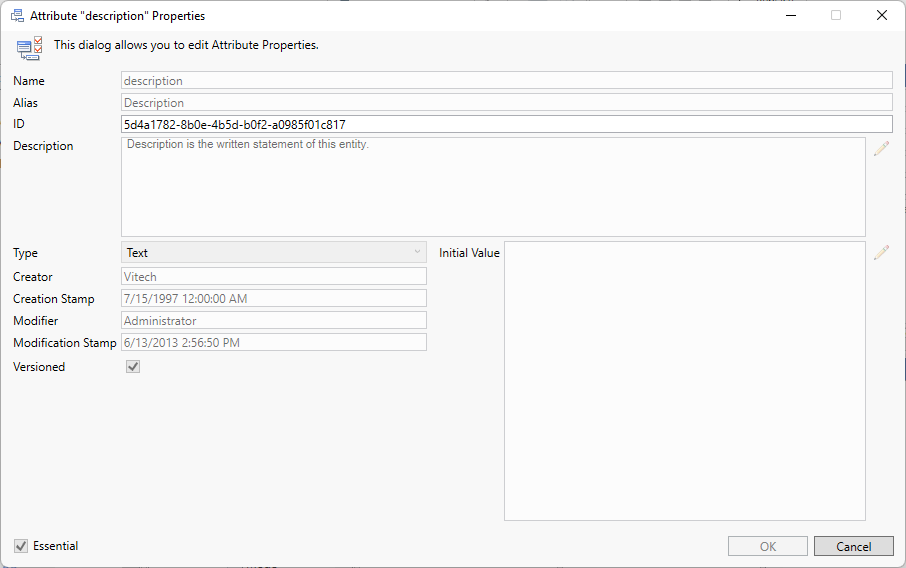Click into the Alias text field
This screenshot has width=906, height=568.
pyautogui.click(x=506, y=103)
